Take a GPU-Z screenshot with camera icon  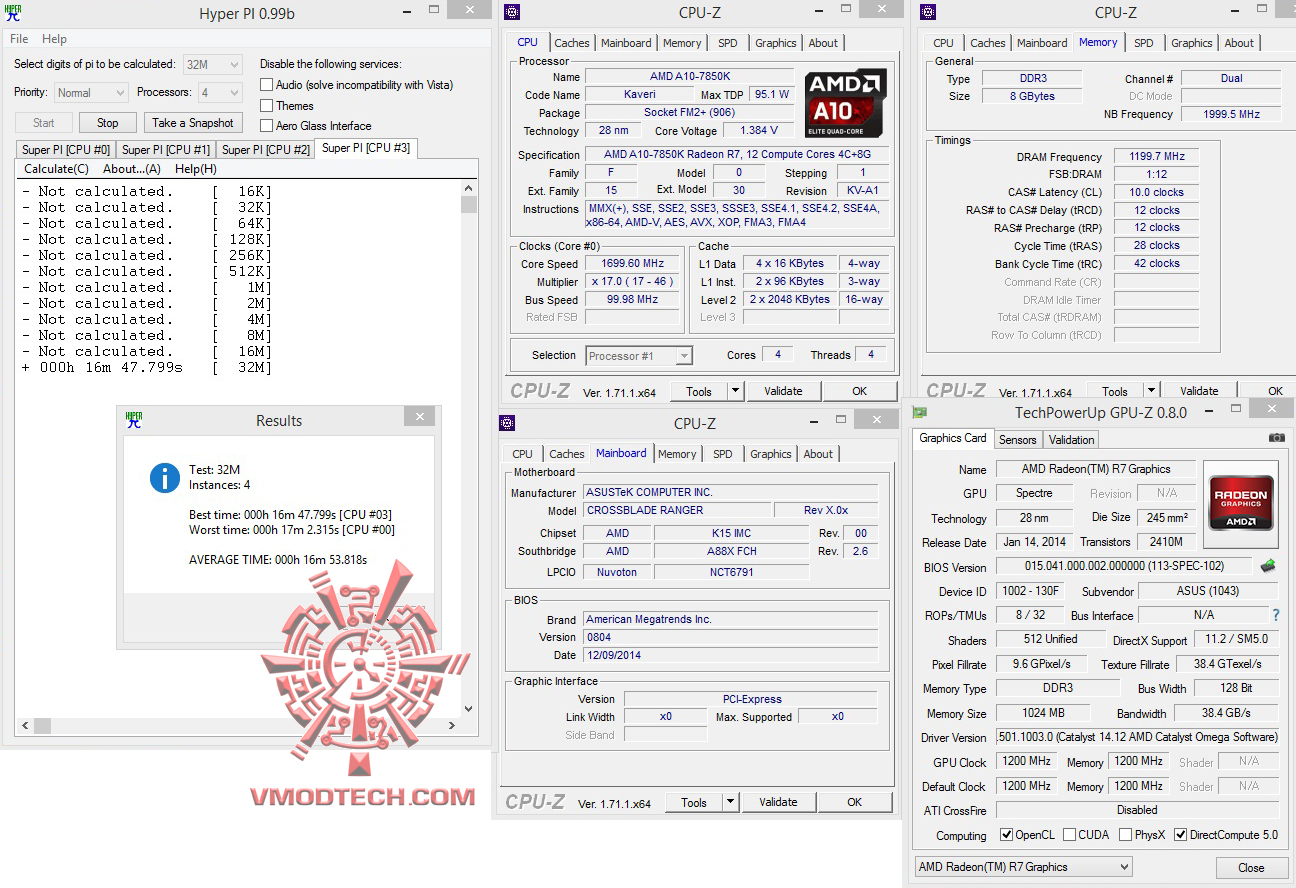[1276, 438]
